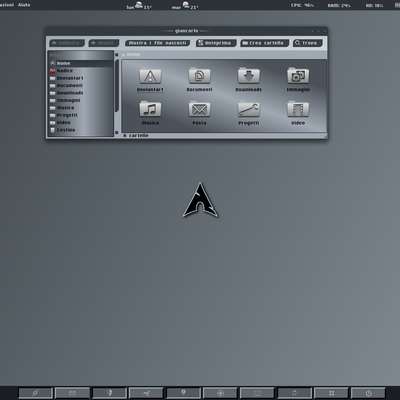Open the Aiuto menu in top panel
Screen dimensions: 400x400
pyautogui.click(x=24, y=5)
